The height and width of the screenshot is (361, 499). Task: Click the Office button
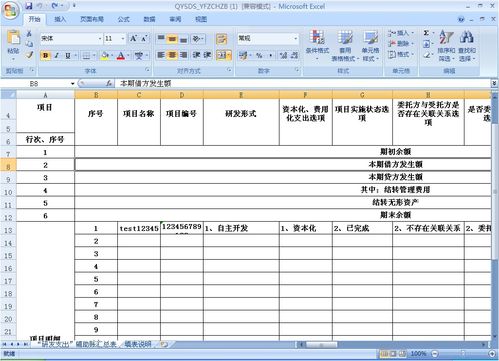[10, 10]
